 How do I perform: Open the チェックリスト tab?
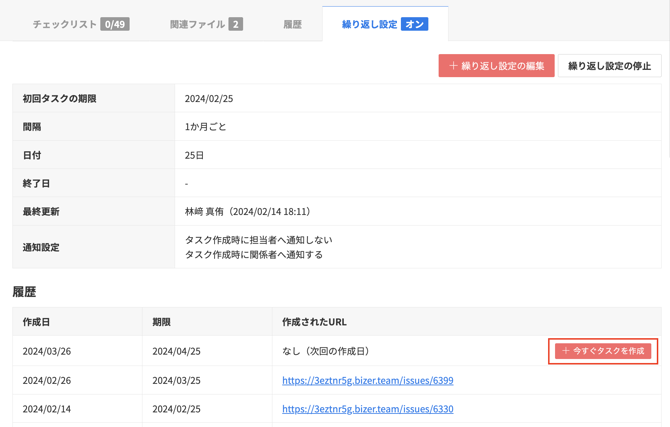65,24
